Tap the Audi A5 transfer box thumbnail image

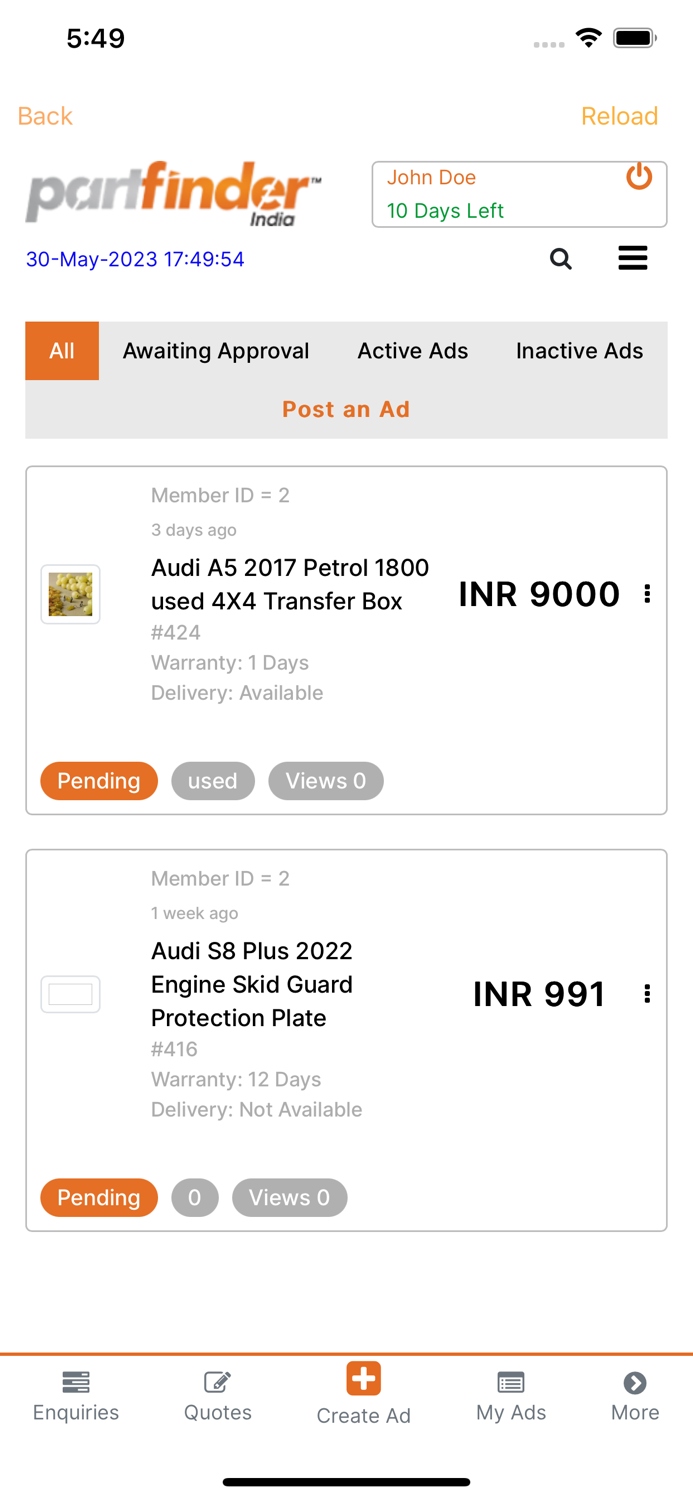[70, 593]
